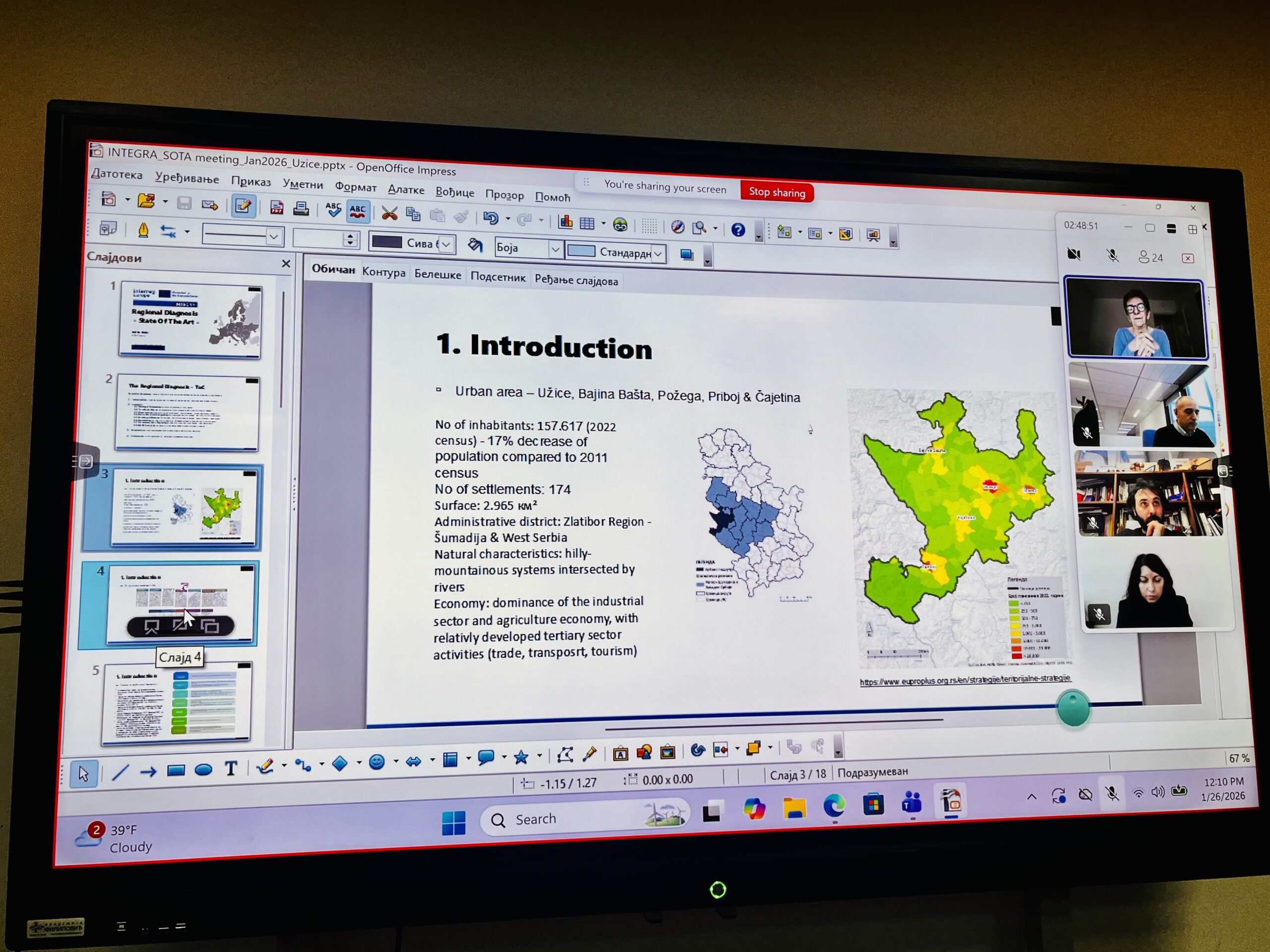Insert a chart using toolbar icon
Screen dimensions: 1270x952
(565, 222)
